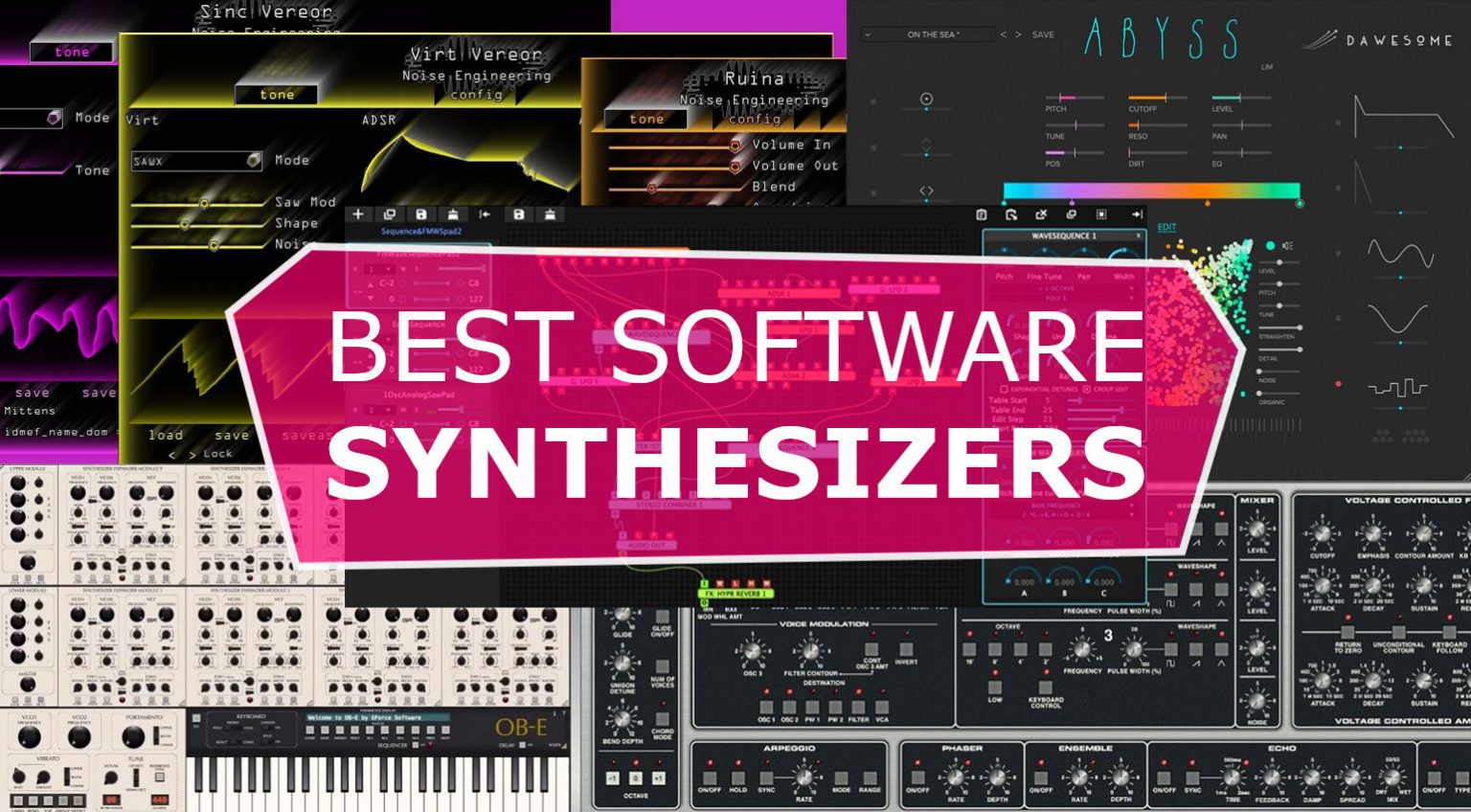Expand the config menu in Ruina
This screenshot has width=1471, height=812.
757,120
